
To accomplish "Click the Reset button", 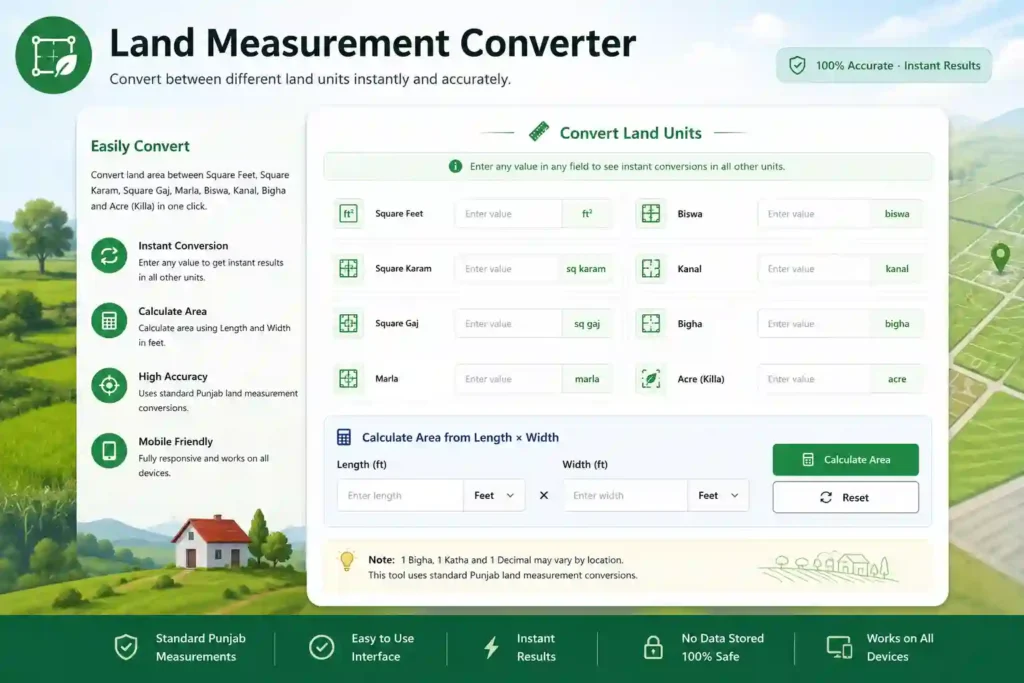I will pyautogui.click(x=845, y=498).
